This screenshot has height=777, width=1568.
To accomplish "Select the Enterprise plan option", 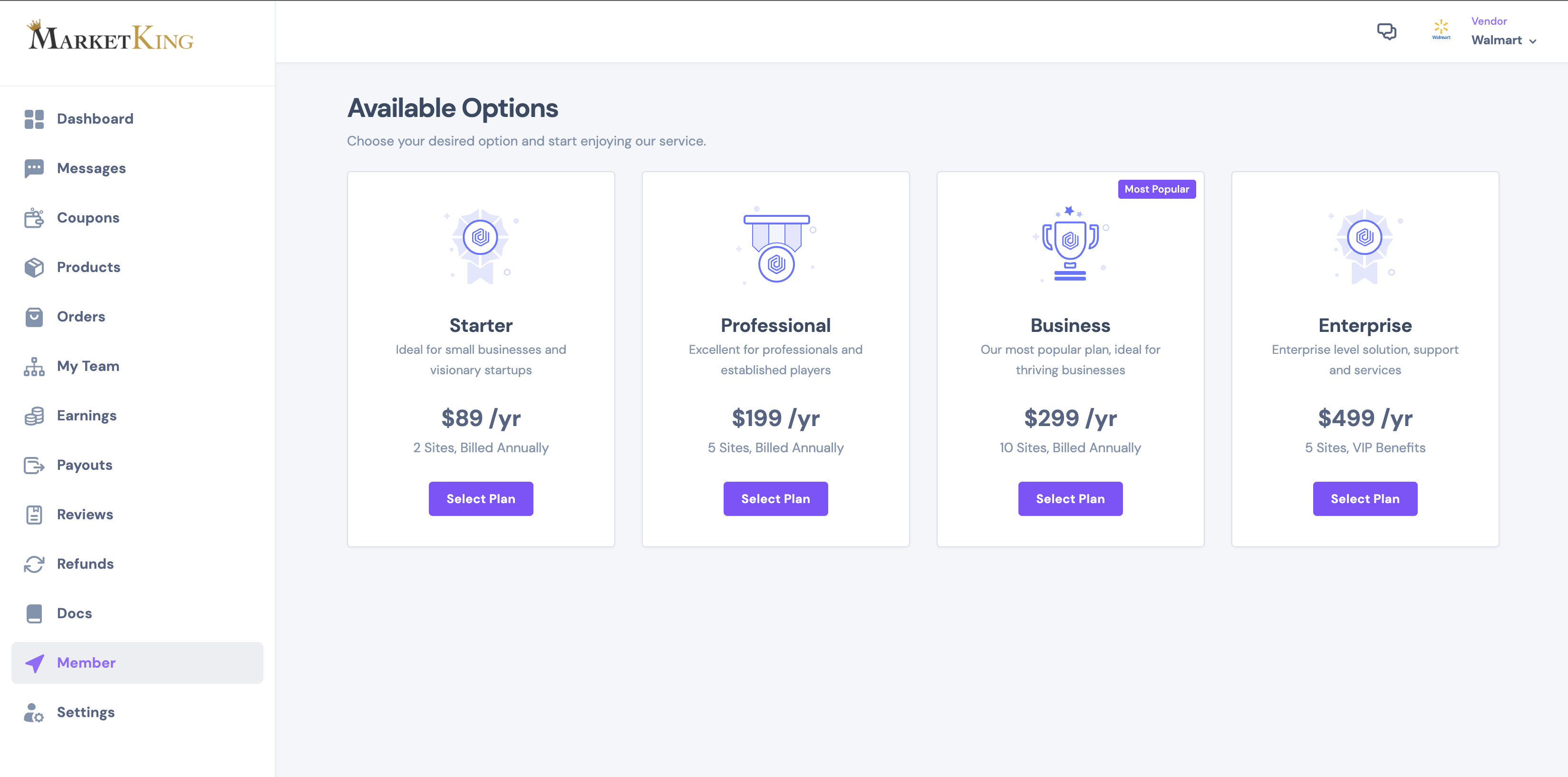I will click(1365, 498).
